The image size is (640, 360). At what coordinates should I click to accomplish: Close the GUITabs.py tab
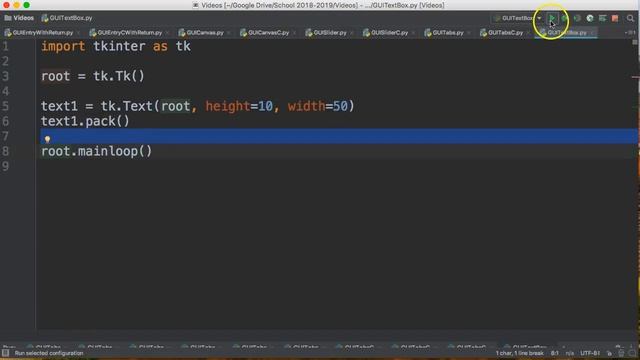coord(469,33)
